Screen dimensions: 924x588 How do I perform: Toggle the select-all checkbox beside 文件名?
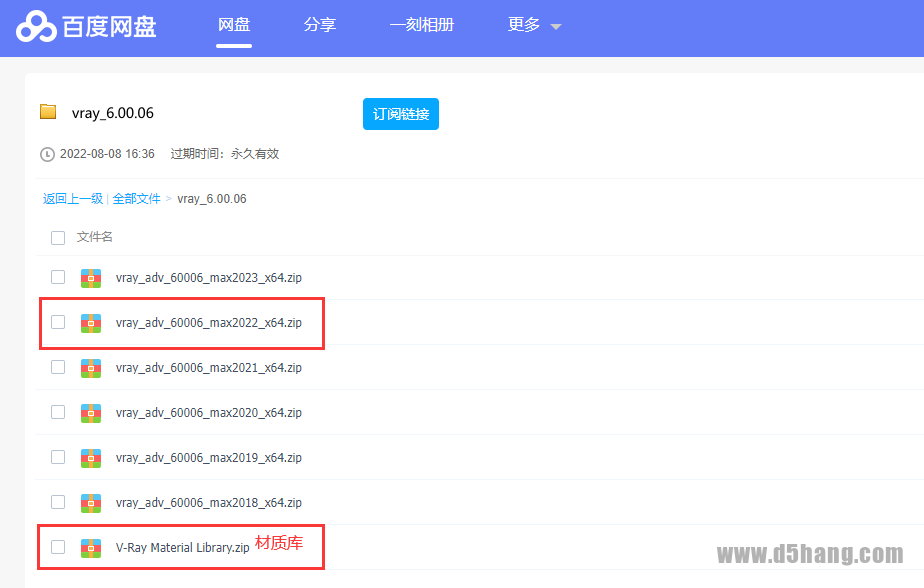(x=58, y=237)
